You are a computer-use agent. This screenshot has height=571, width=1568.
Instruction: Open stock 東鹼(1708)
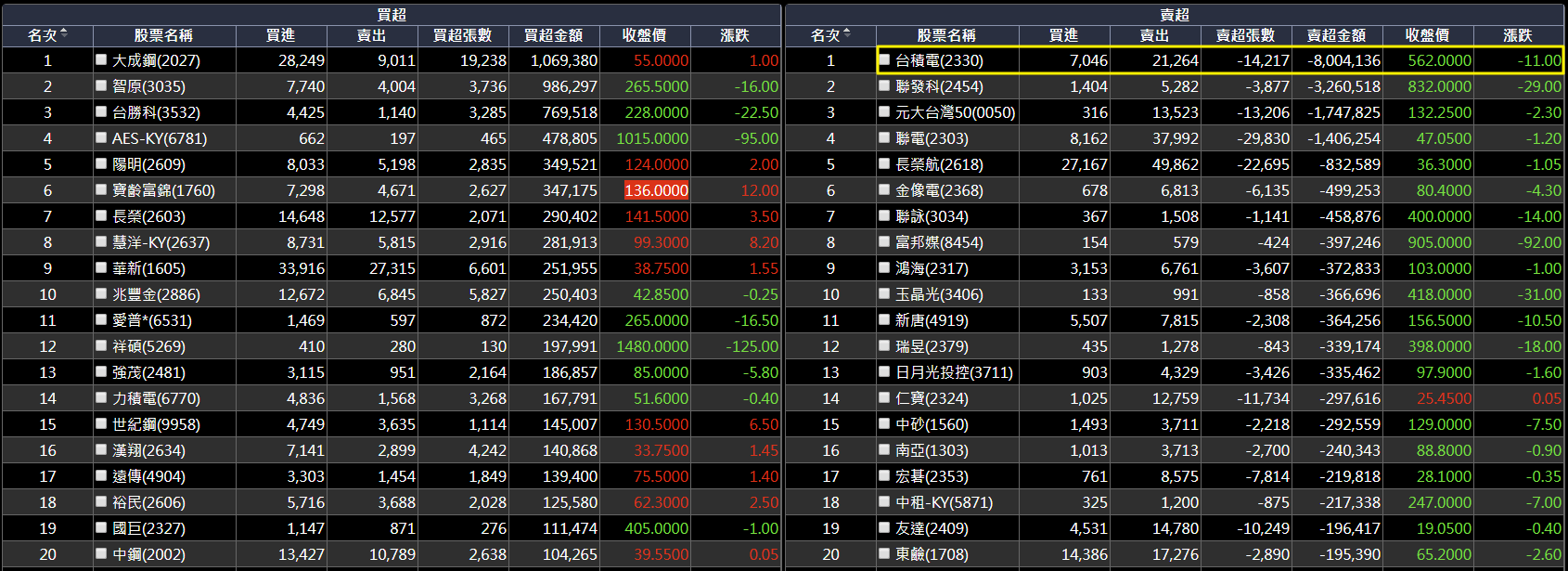(932, 554)
